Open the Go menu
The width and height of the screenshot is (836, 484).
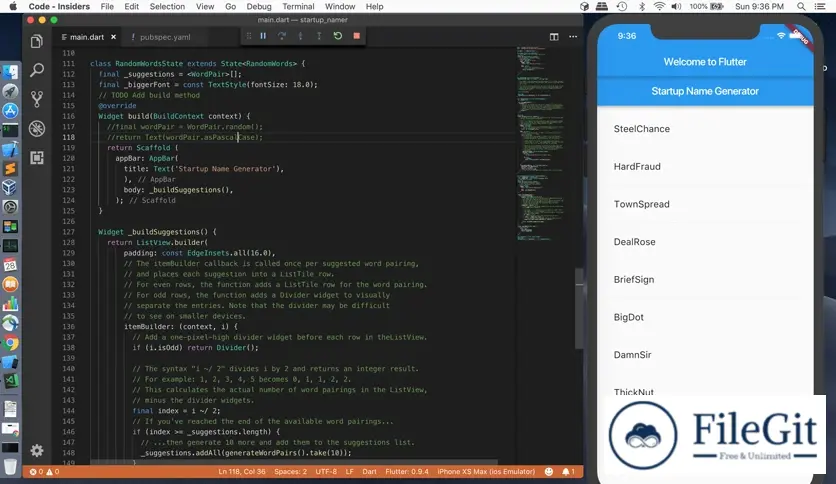tap(230, 6)
